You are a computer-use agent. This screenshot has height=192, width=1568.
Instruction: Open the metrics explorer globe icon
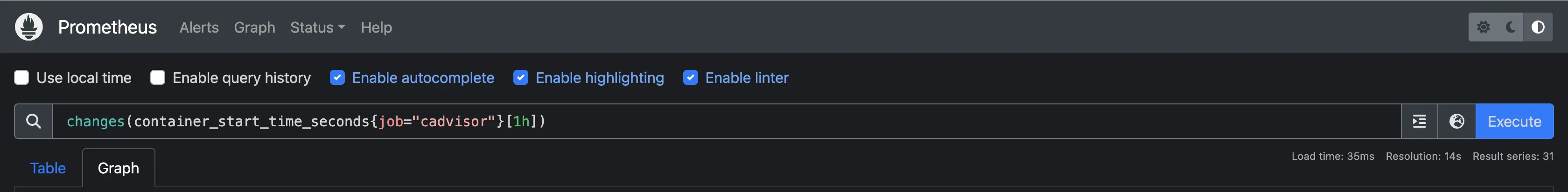point(1456,122)
